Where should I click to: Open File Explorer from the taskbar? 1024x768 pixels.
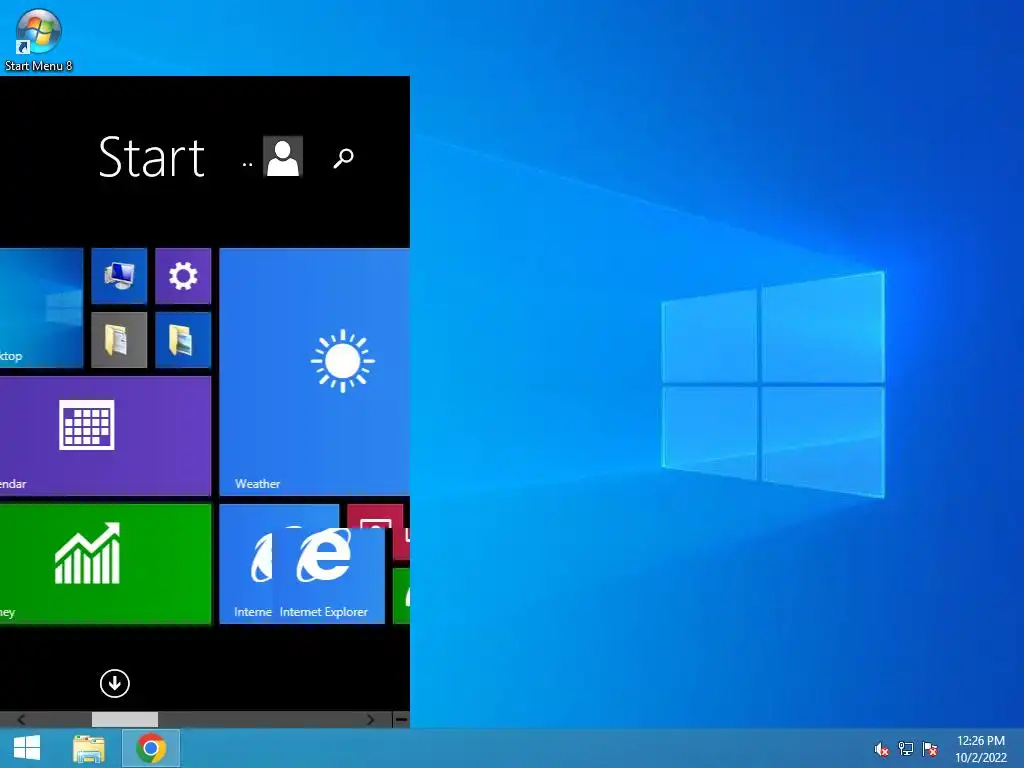(x=89, y=748)
